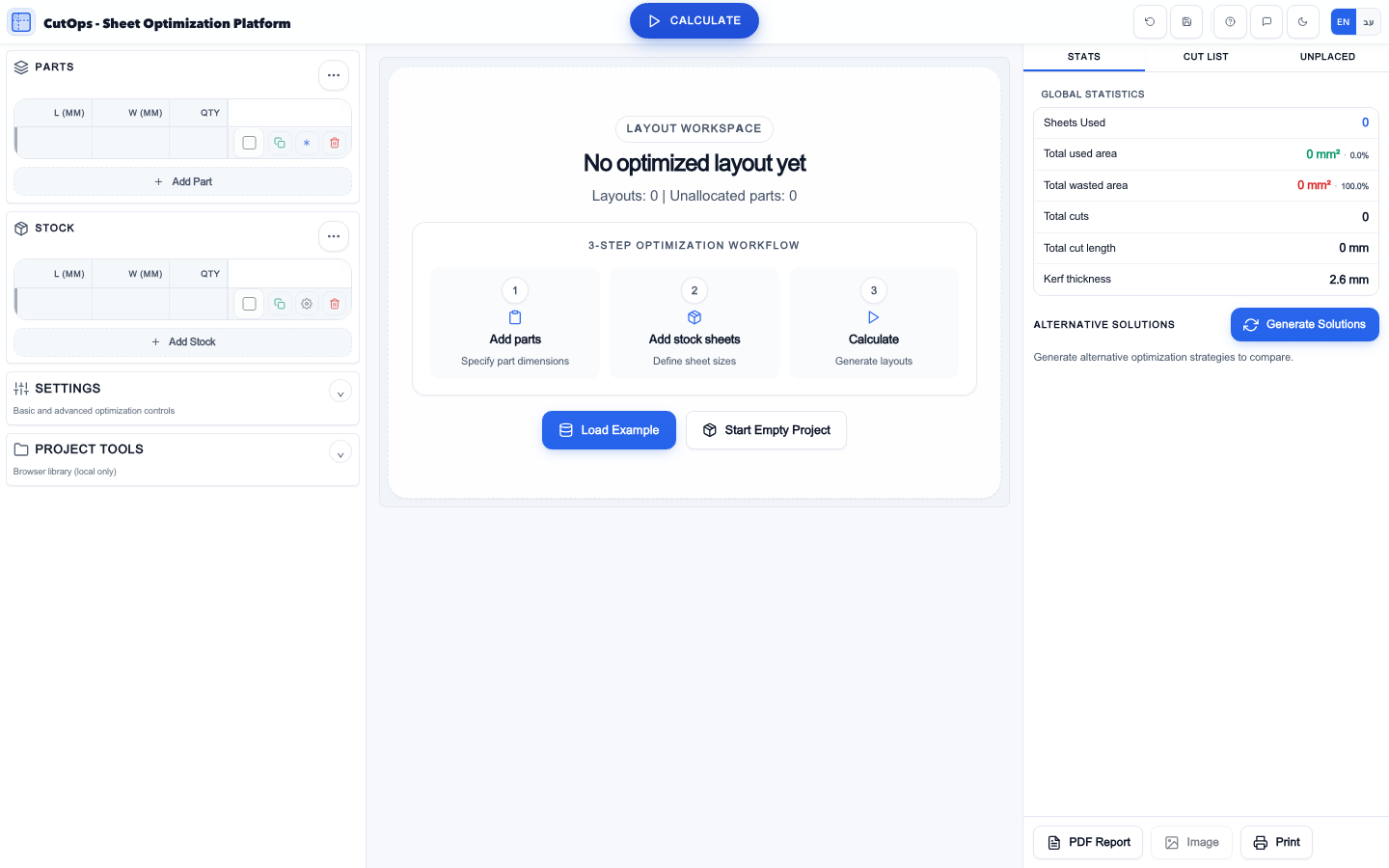Open the Unplaced tab
Viewport: 1389px width, 868px height.
pyautogui.click(x=1326, y=57)
